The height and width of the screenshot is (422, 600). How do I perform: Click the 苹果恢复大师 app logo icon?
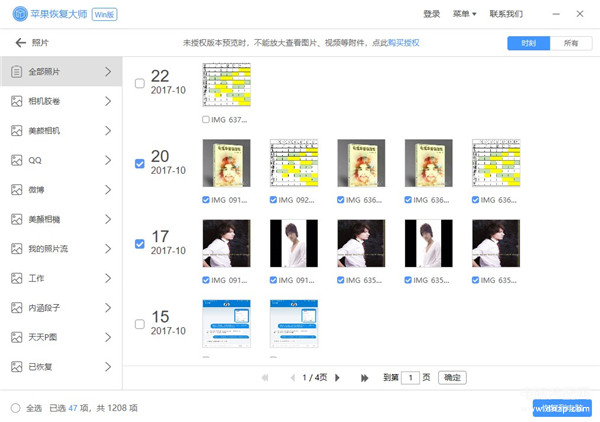click(x=20, y=14)
